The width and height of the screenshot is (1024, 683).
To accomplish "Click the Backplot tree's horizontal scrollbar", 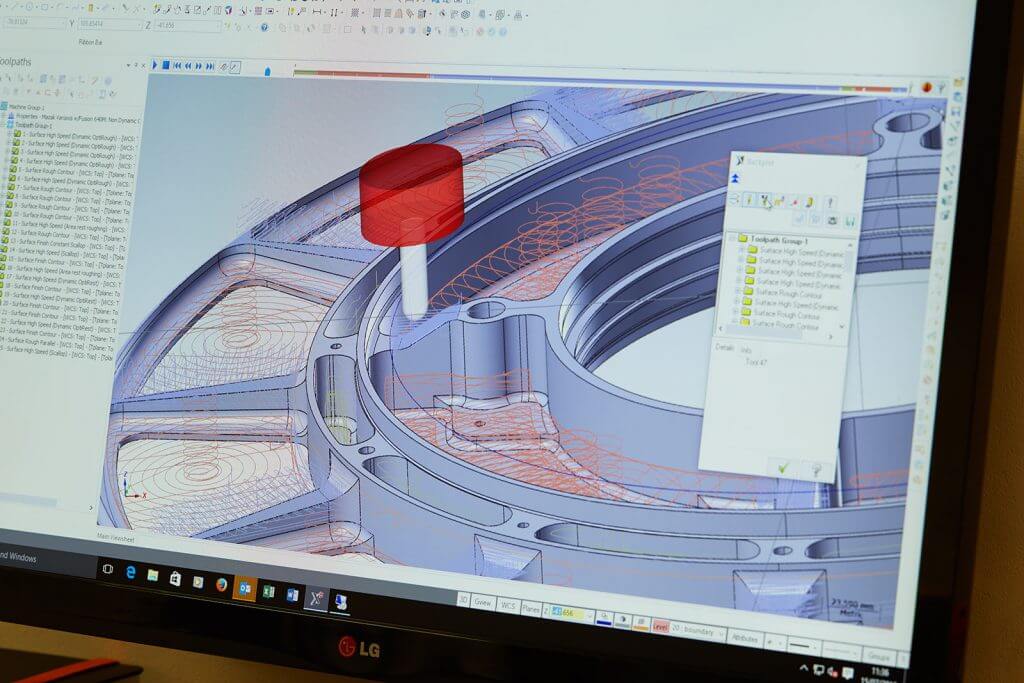I will (776, 333).
